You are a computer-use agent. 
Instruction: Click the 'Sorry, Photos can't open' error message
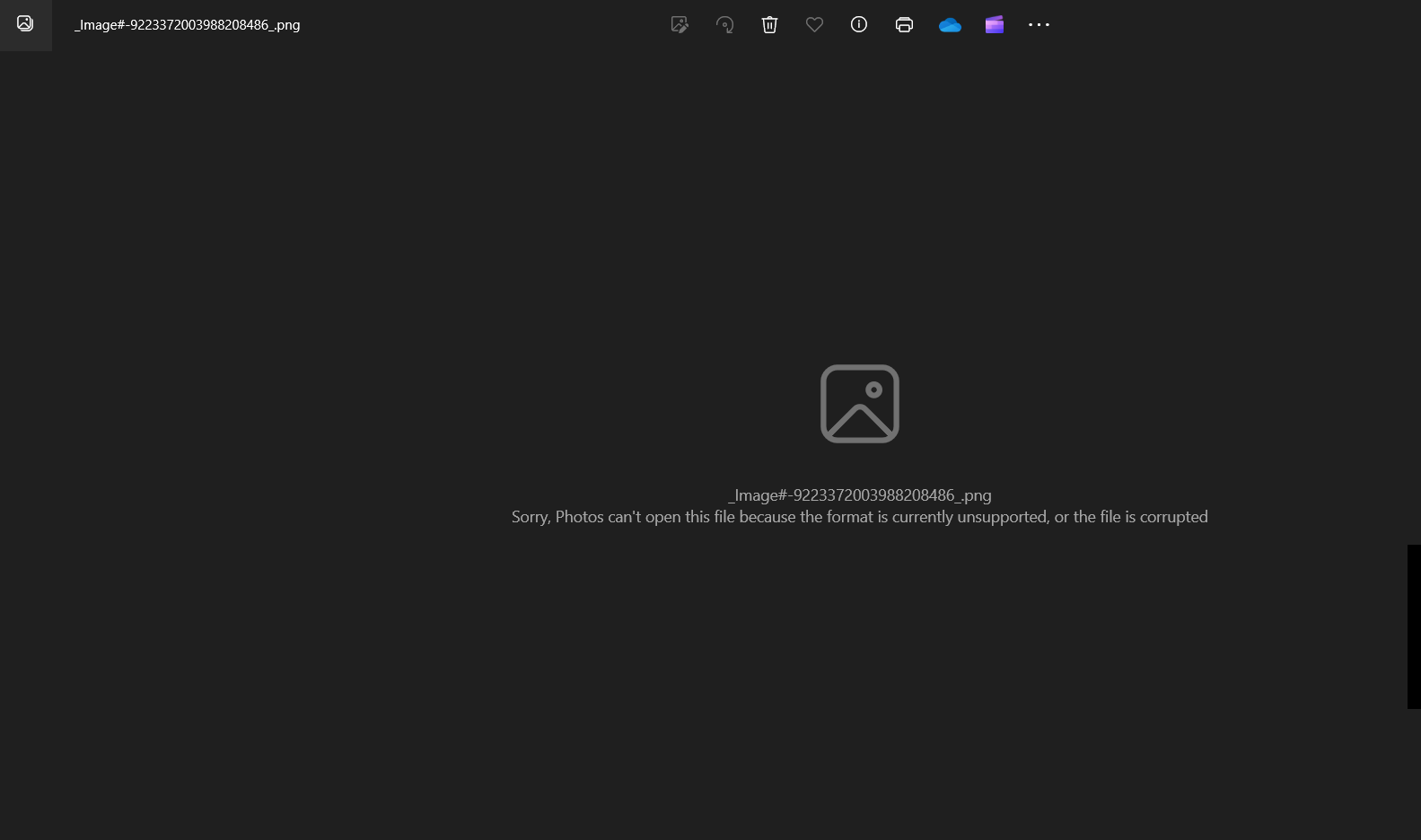coord(860,517)
